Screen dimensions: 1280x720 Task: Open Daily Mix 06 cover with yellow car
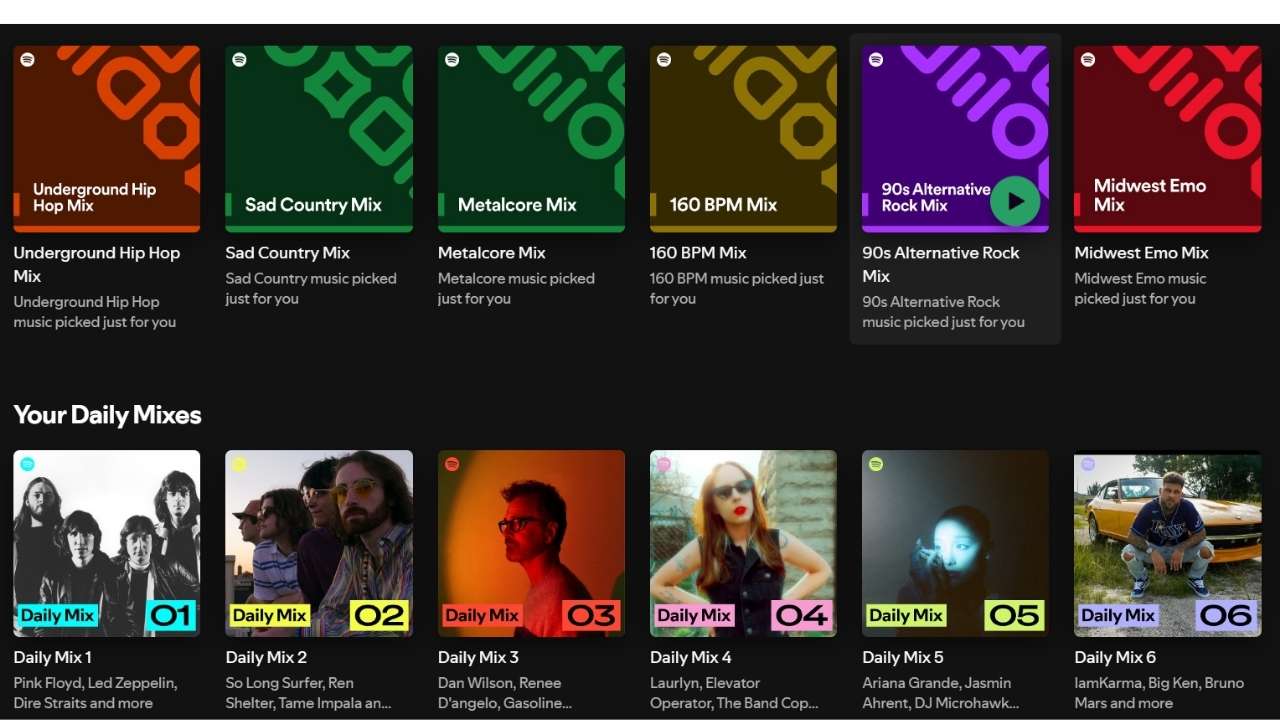[x=1168, y=543]
